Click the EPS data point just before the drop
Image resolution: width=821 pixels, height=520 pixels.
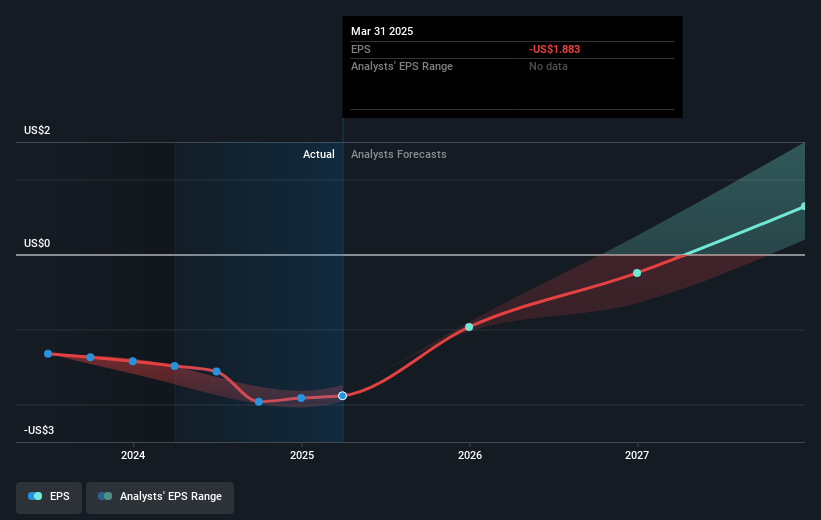click(x=216, y=371)
